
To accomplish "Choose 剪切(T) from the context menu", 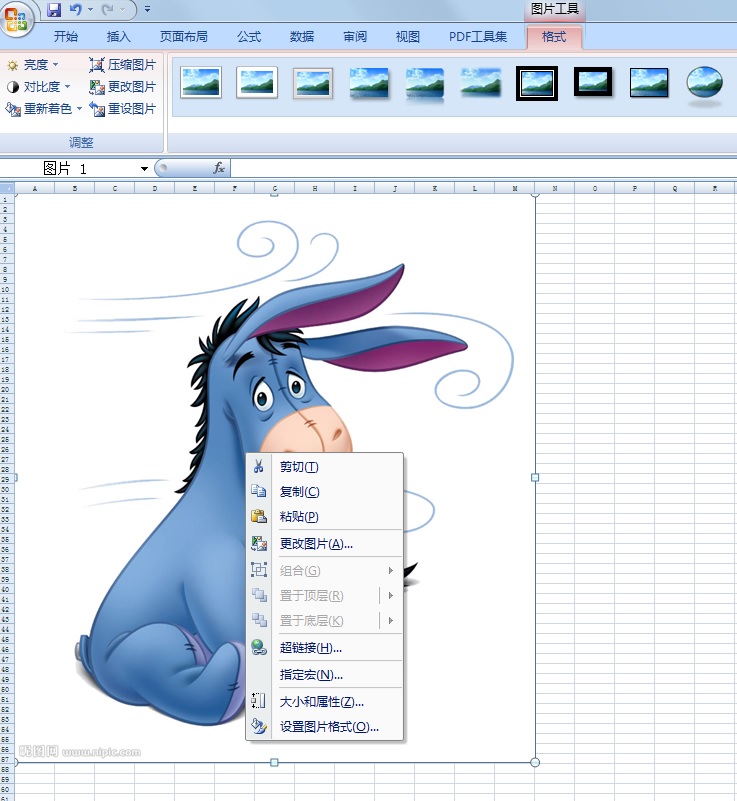I will tap(325, 466).
